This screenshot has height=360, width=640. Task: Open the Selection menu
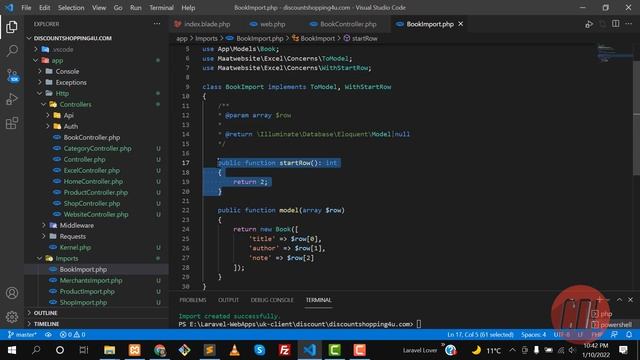(71, 8)
